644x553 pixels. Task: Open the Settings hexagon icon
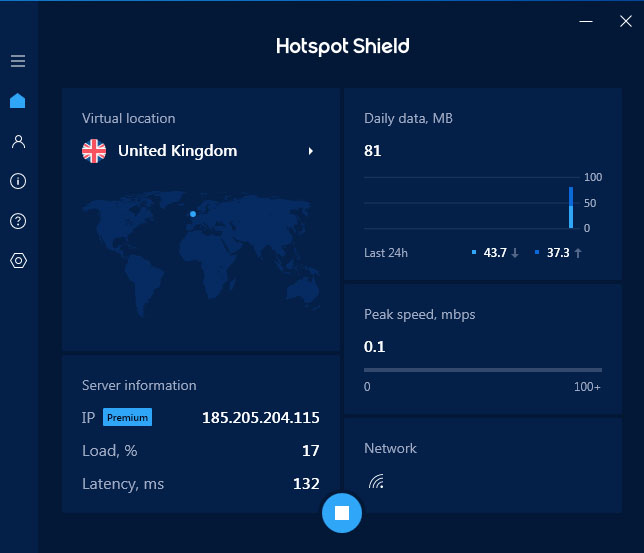point(18,260)
